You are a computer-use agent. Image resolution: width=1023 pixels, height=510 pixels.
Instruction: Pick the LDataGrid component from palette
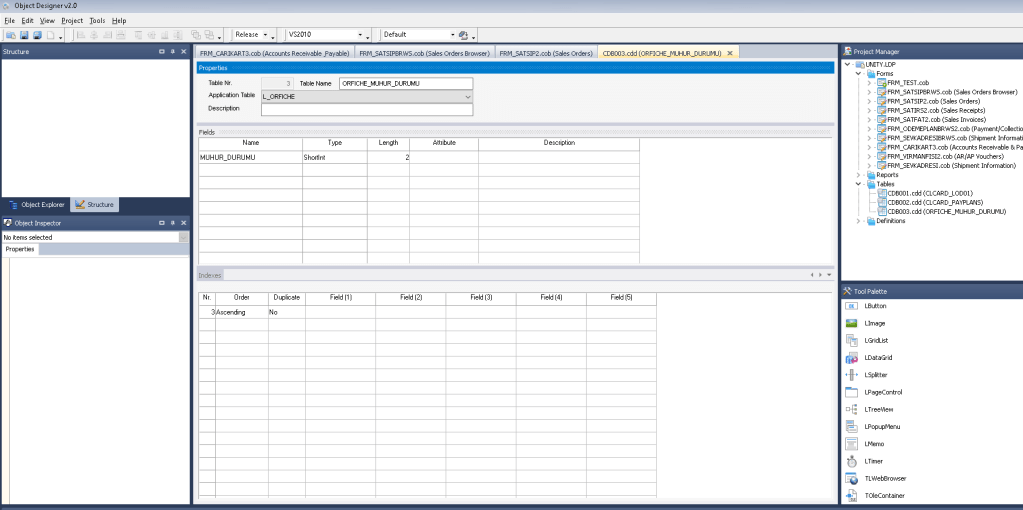[x=877, y=358]
